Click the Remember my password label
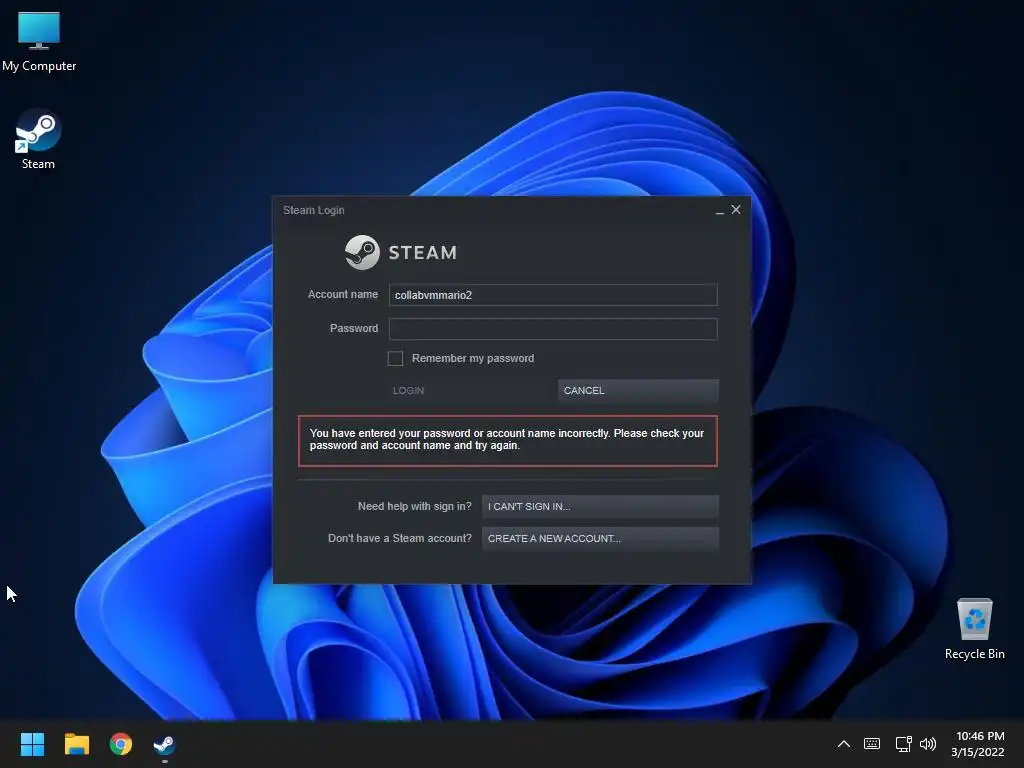 pyautogui.click(x=473, y=359)
